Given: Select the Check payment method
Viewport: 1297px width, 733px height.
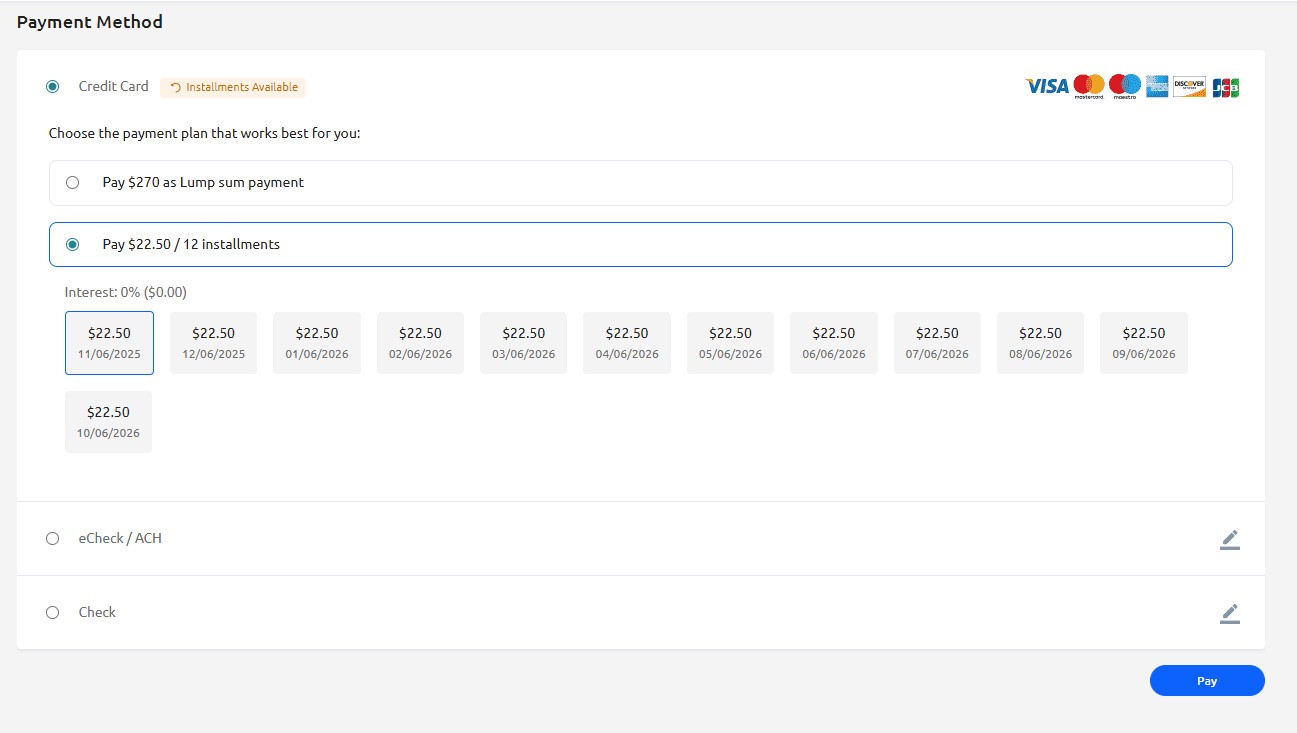Looking at the screenshot, I should click(x=52, y=612).
